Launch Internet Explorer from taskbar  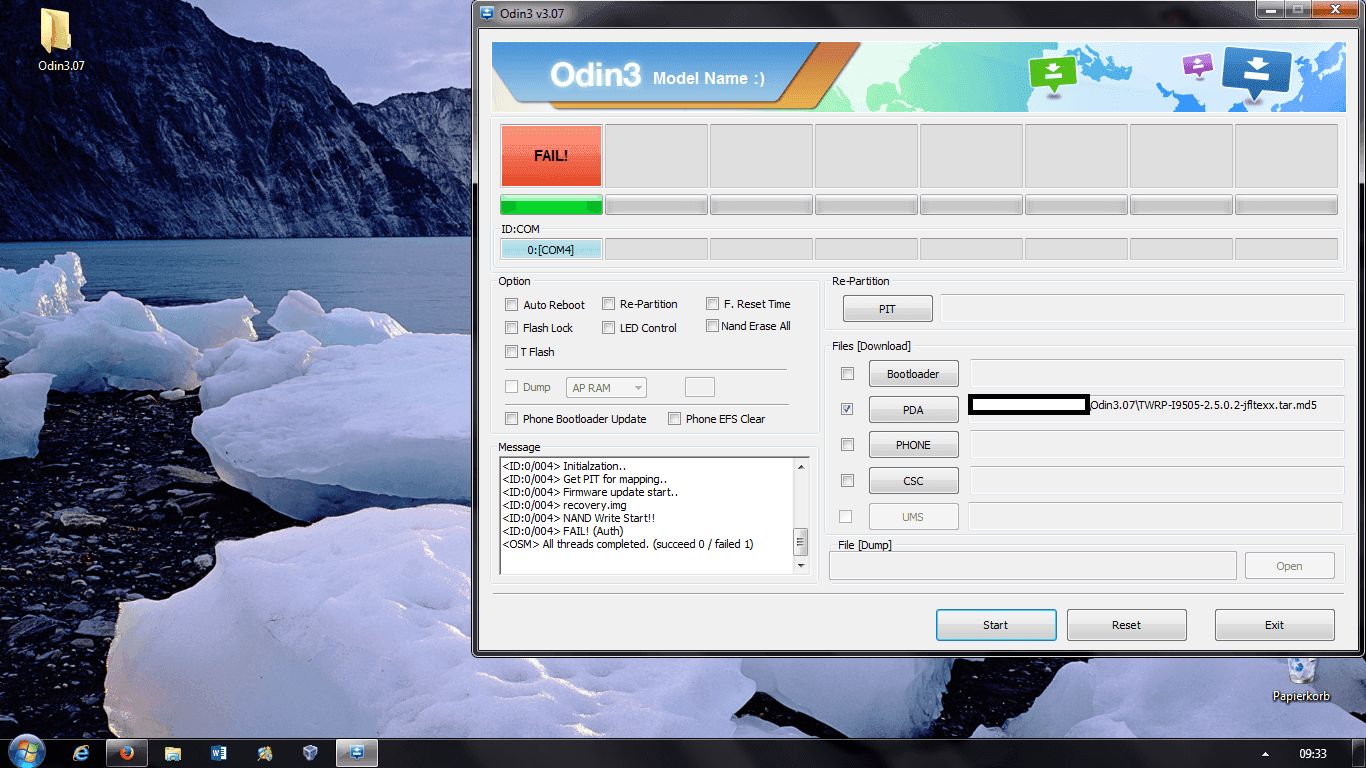coord(82,753)
